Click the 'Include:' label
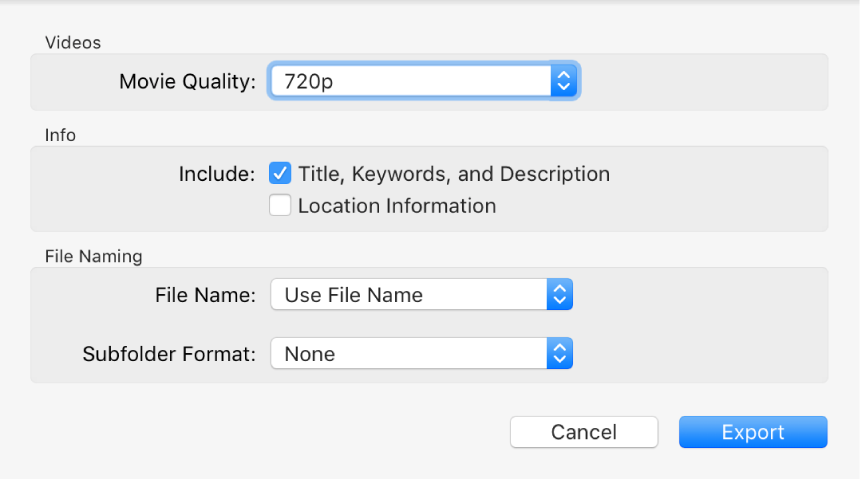The image size is (862, 479). pos(217,174)
